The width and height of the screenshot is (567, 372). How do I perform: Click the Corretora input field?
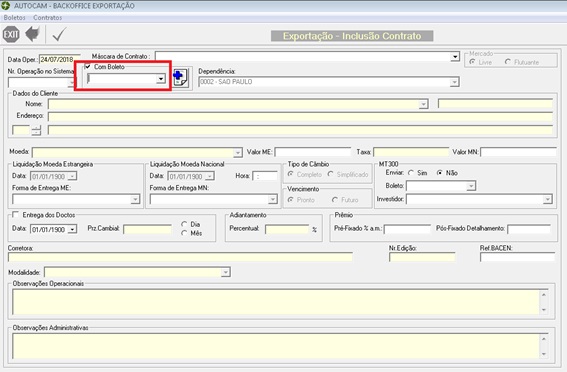click(180, 257)
